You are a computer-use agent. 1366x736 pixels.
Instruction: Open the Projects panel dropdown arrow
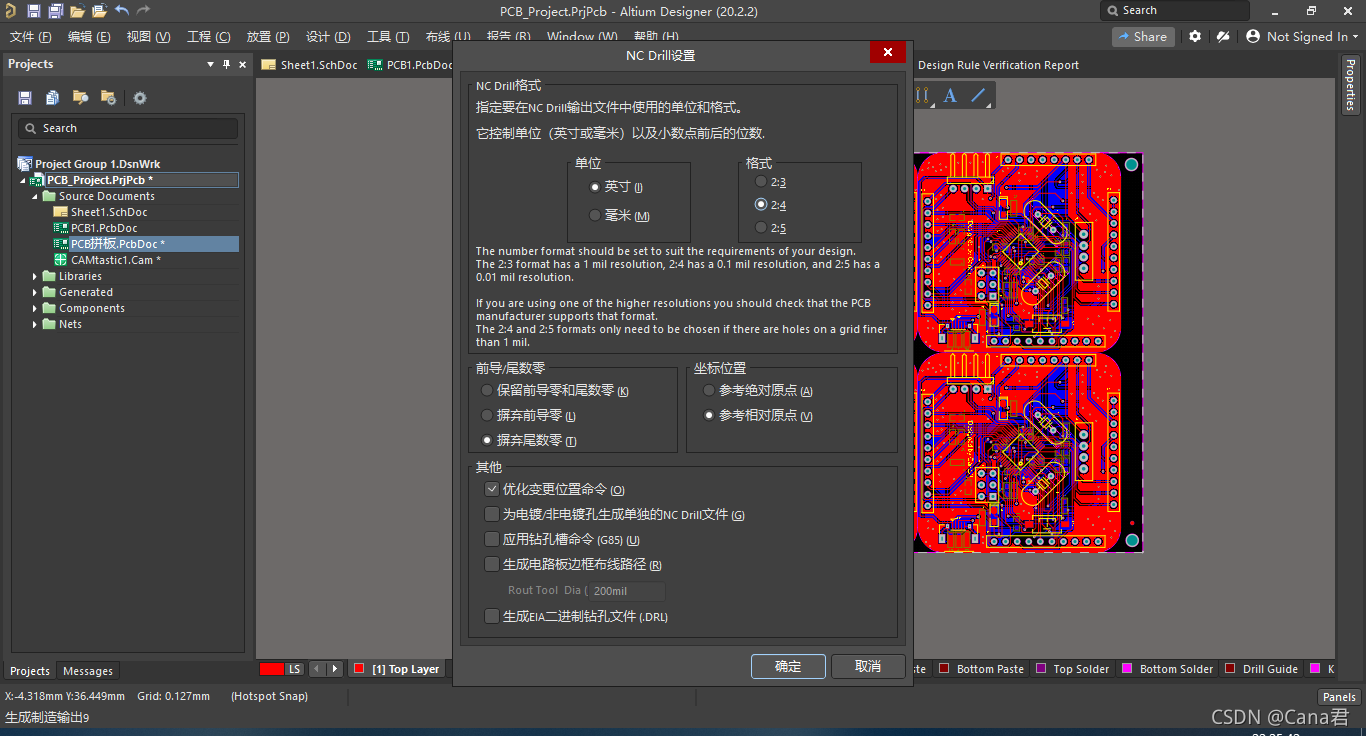coord(210,63)
